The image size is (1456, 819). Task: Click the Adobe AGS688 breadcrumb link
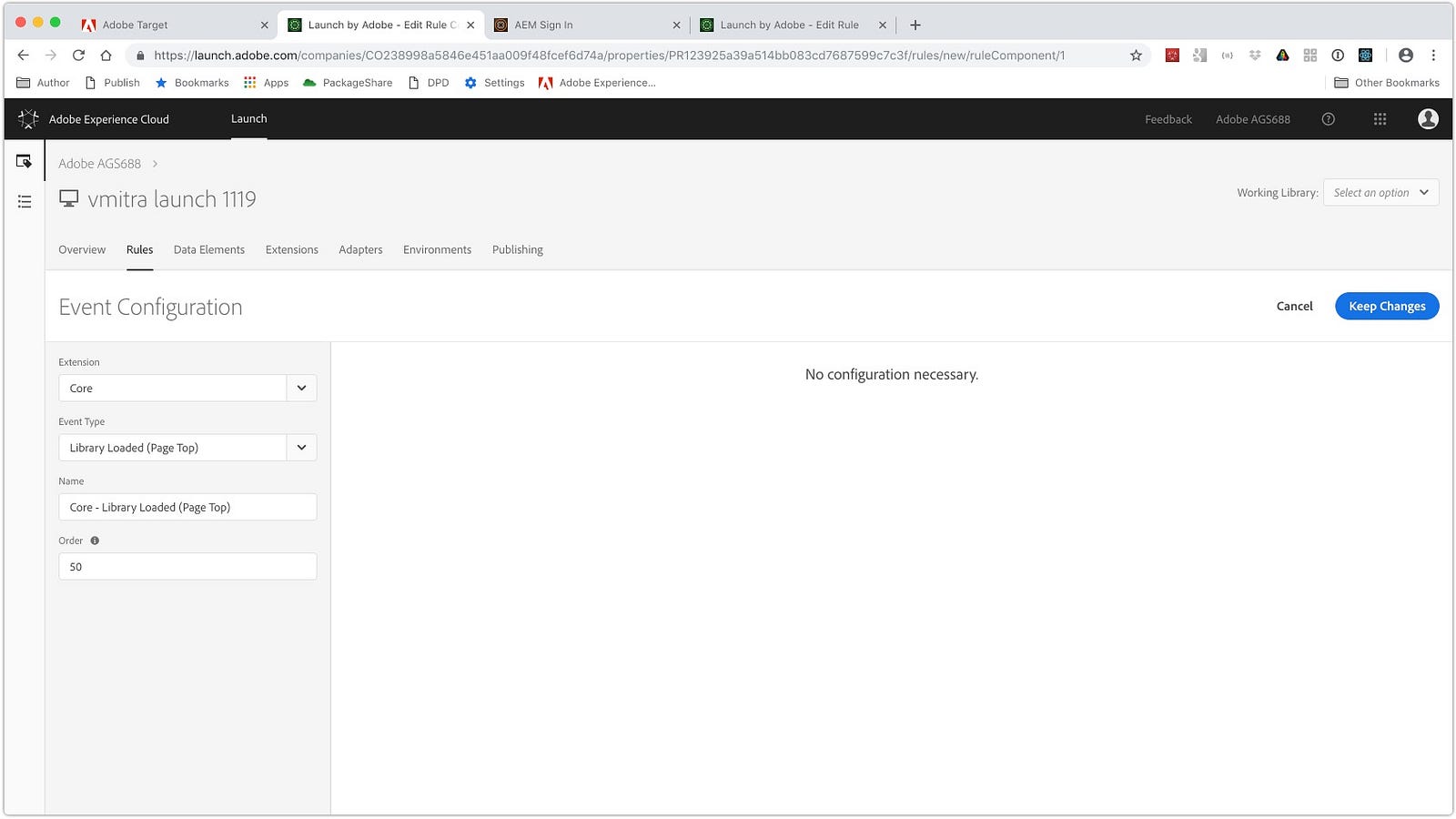coord(99,164)
